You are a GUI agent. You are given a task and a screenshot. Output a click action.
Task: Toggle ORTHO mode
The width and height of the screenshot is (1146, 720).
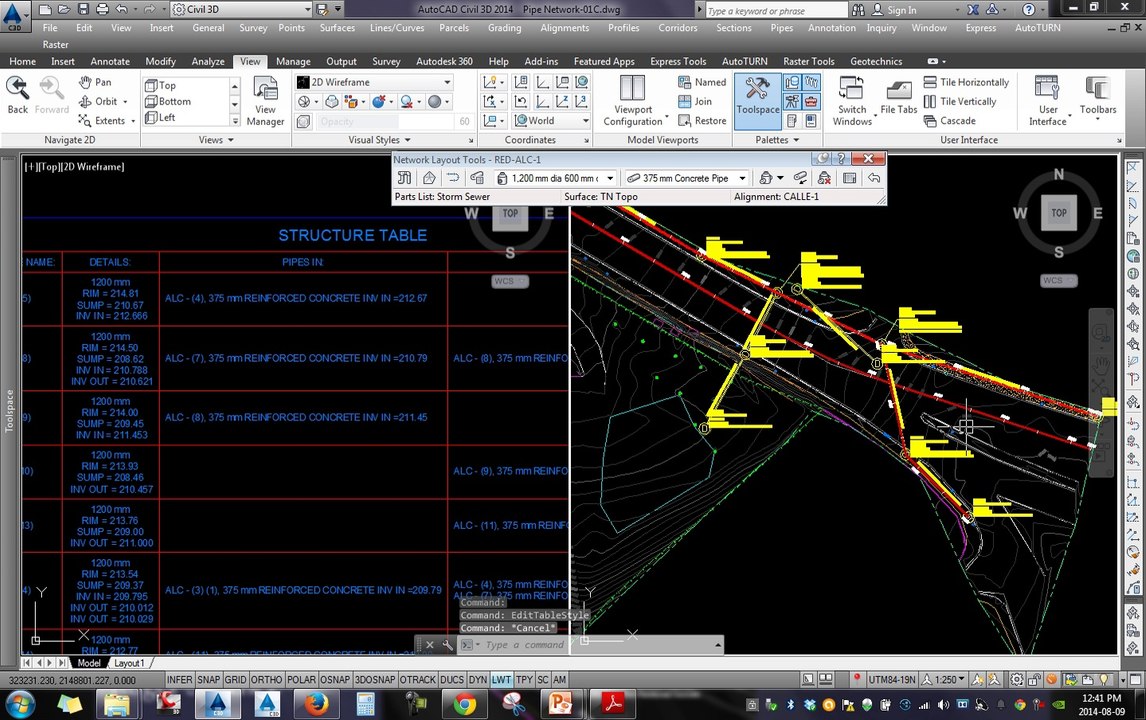[266, 679]
